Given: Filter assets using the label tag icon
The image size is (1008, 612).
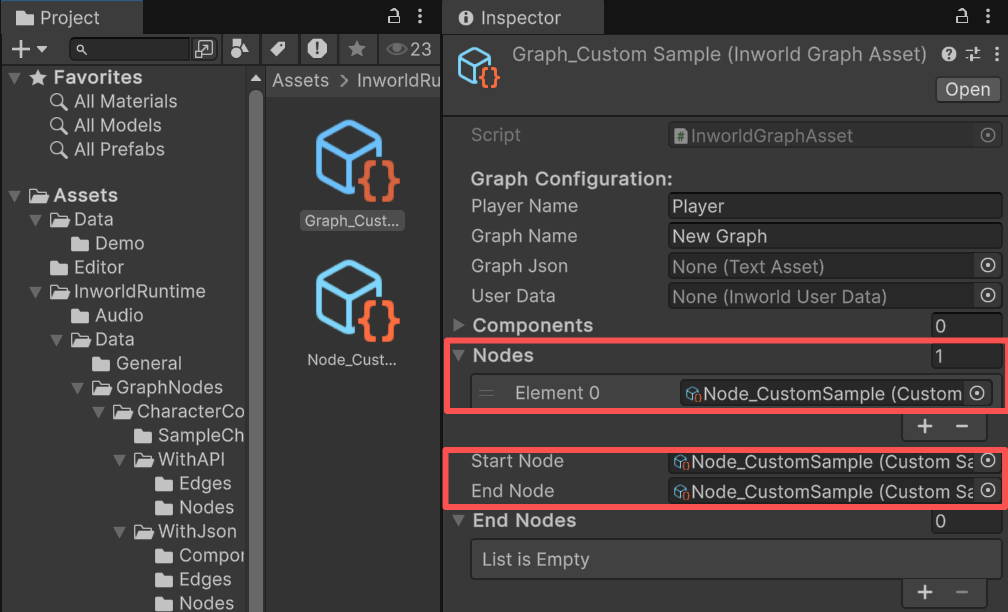Looking at the screenshot, I should [277, 49].
